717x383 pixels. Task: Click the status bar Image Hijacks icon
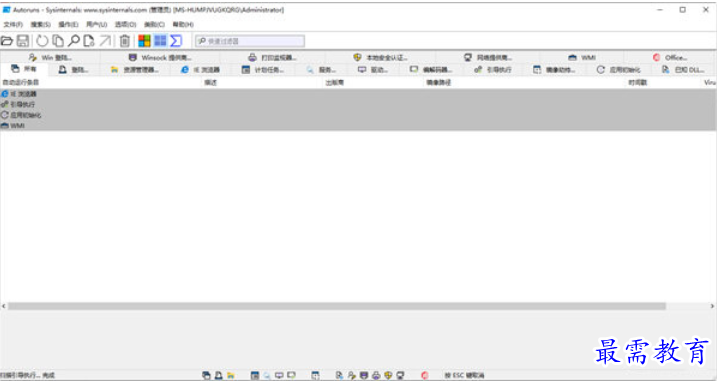316,376
